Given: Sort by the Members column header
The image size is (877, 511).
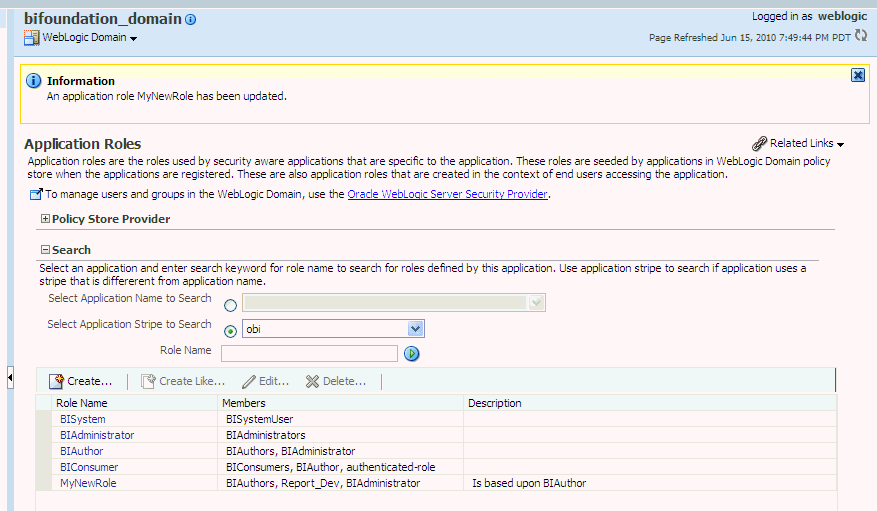Looking at the screenshot, I should [340, 403].
